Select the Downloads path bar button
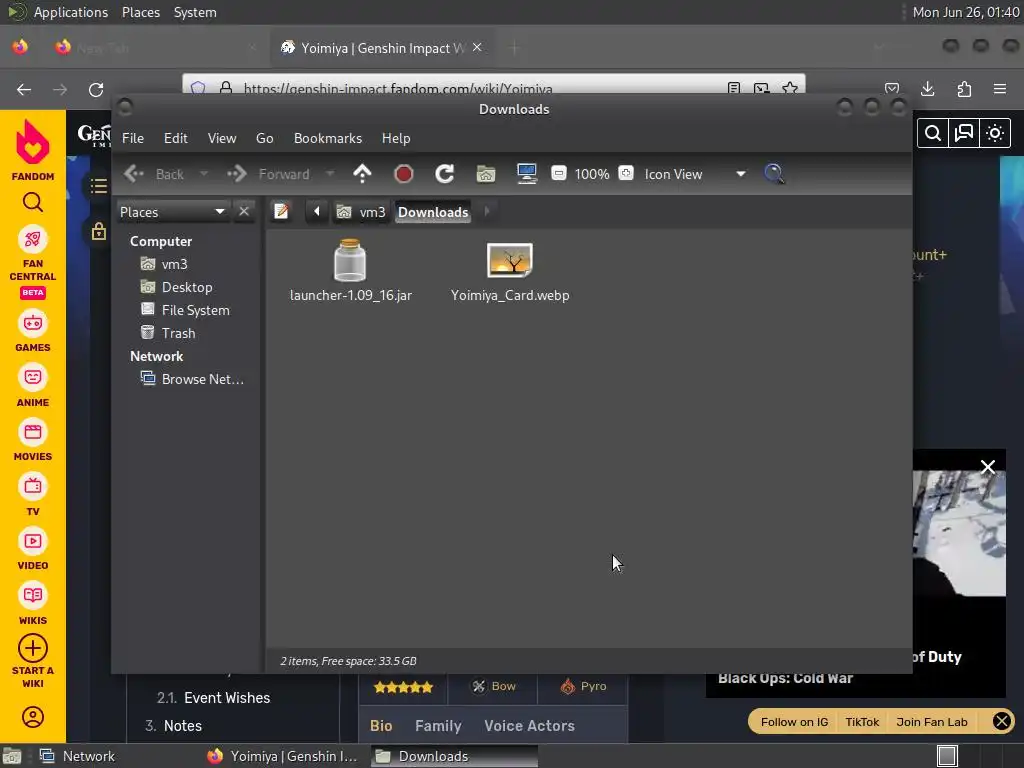The image size is (1024, 768). [433, 212]
